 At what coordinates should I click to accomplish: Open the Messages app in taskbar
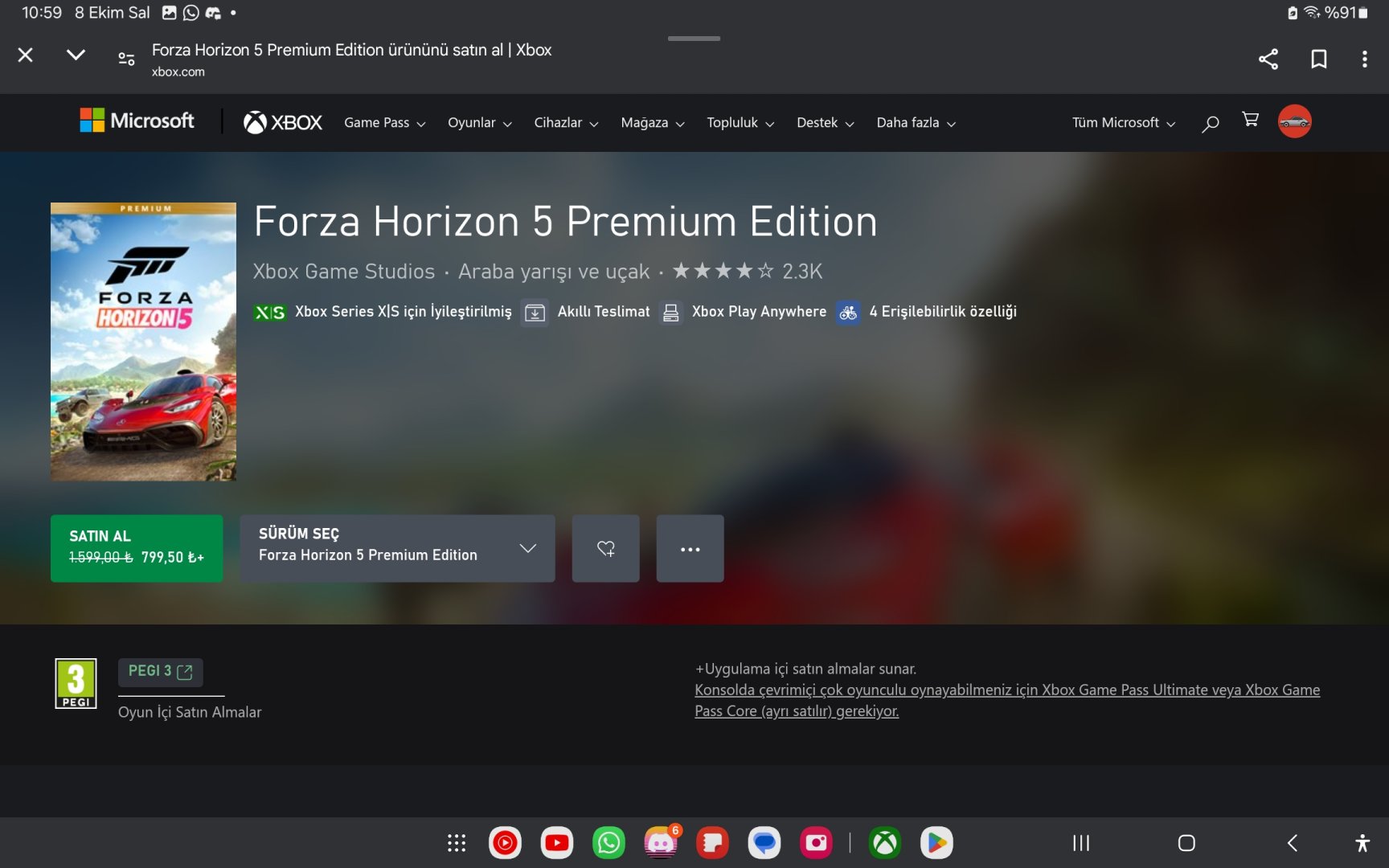pyautogui.click(x=764, y=843)
